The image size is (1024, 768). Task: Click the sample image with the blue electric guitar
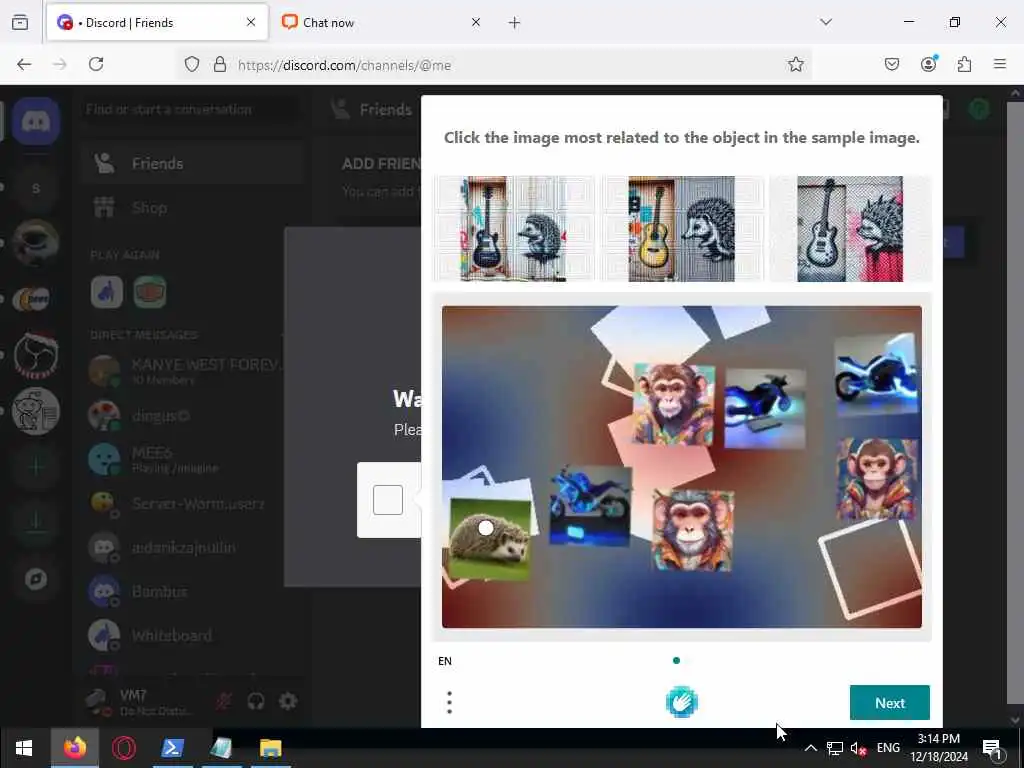[x=514, y=229]
